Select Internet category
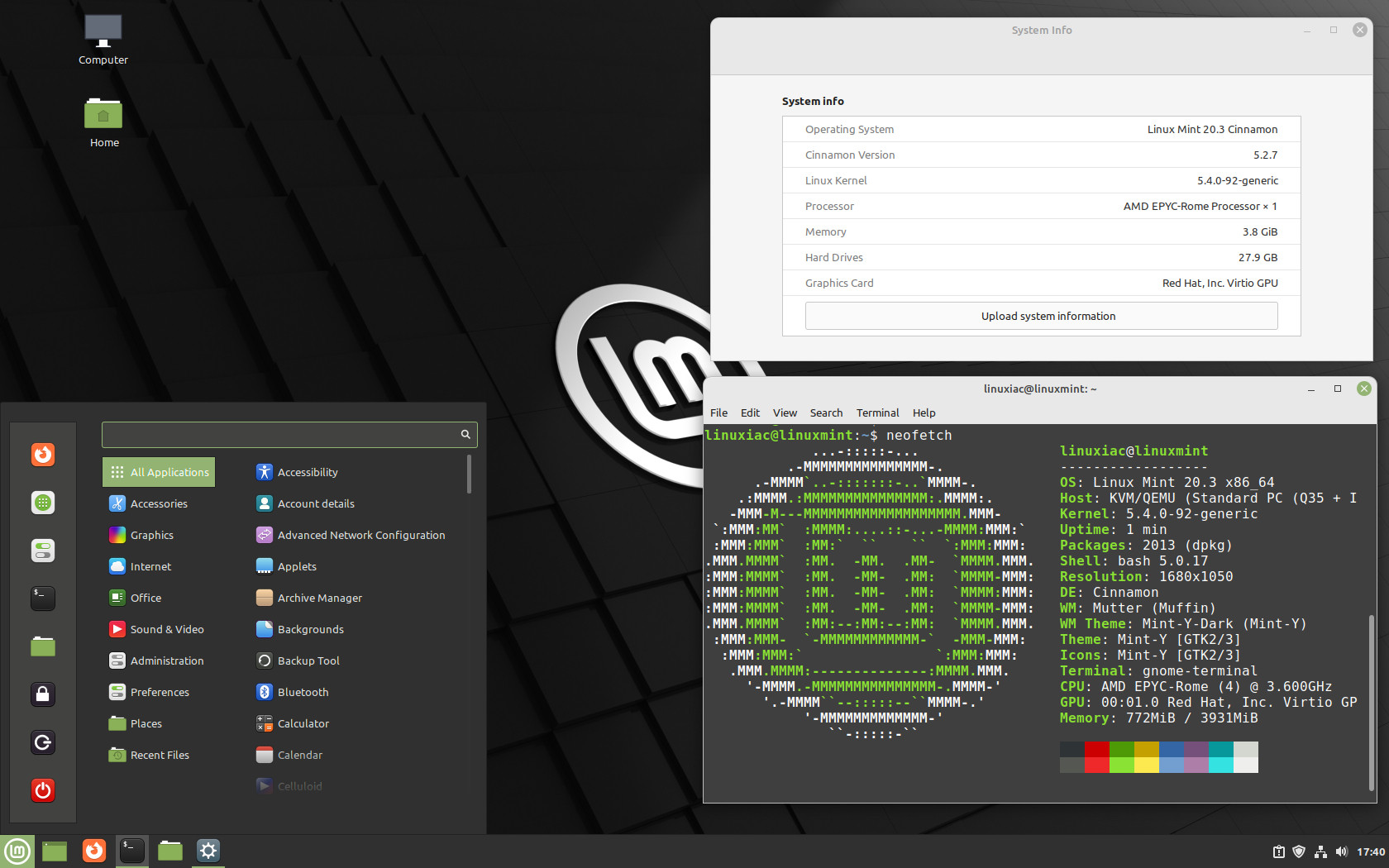This screenshot has height=868, width=1389. (141, 566)
